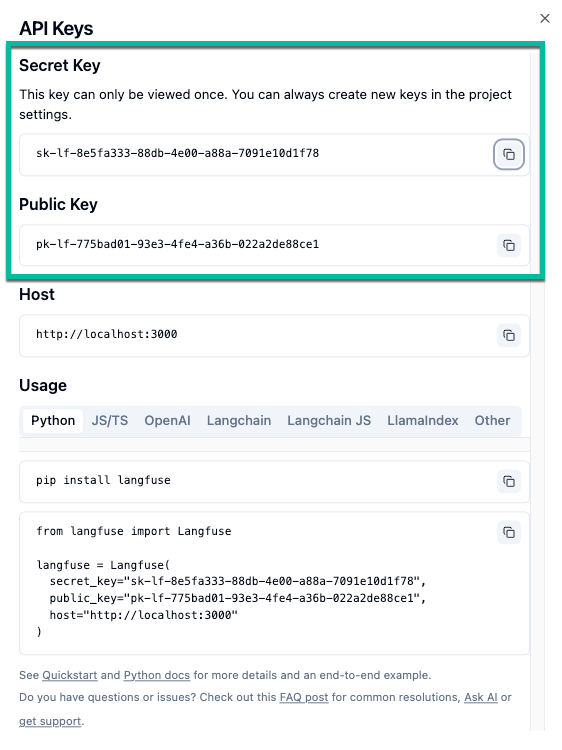Click the host= line in code
This screenshot has width=562, height=750.
click(143, 615)
